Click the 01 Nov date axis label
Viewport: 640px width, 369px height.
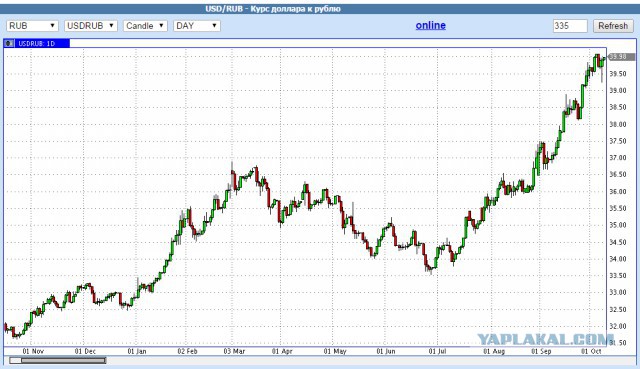[33, 351]
